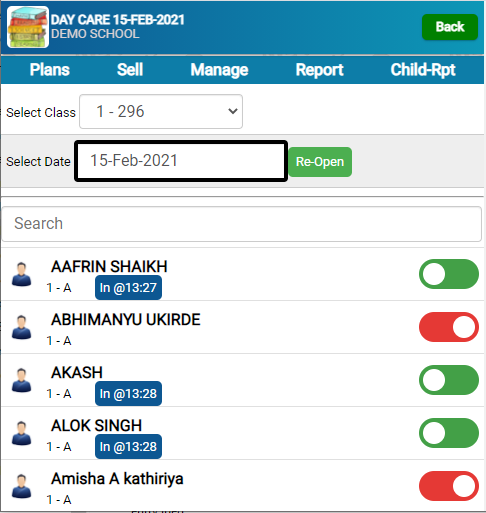Click AKASH's In @13:28 time badge
This screenshot has width=486, height=513.
128,394
